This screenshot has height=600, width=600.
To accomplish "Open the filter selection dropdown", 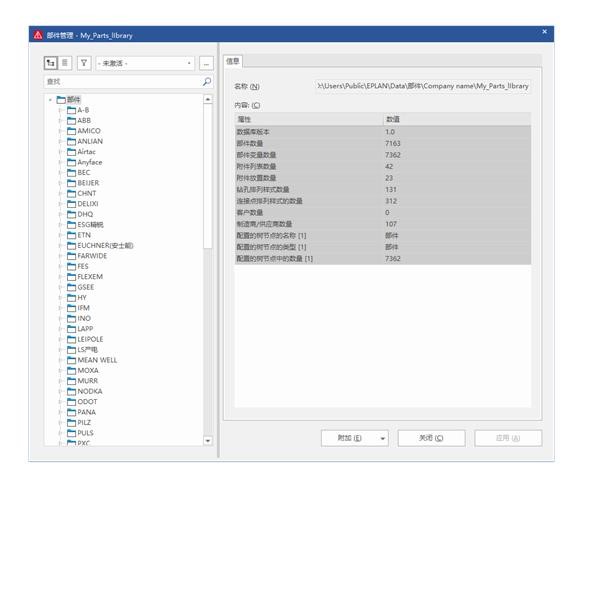I will [145, 63].
